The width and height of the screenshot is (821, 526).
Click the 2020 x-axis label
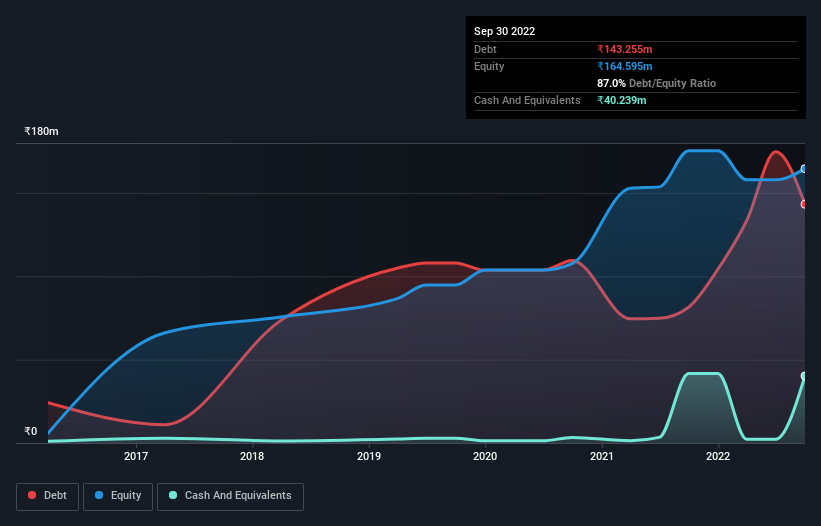tap(485, 456)
